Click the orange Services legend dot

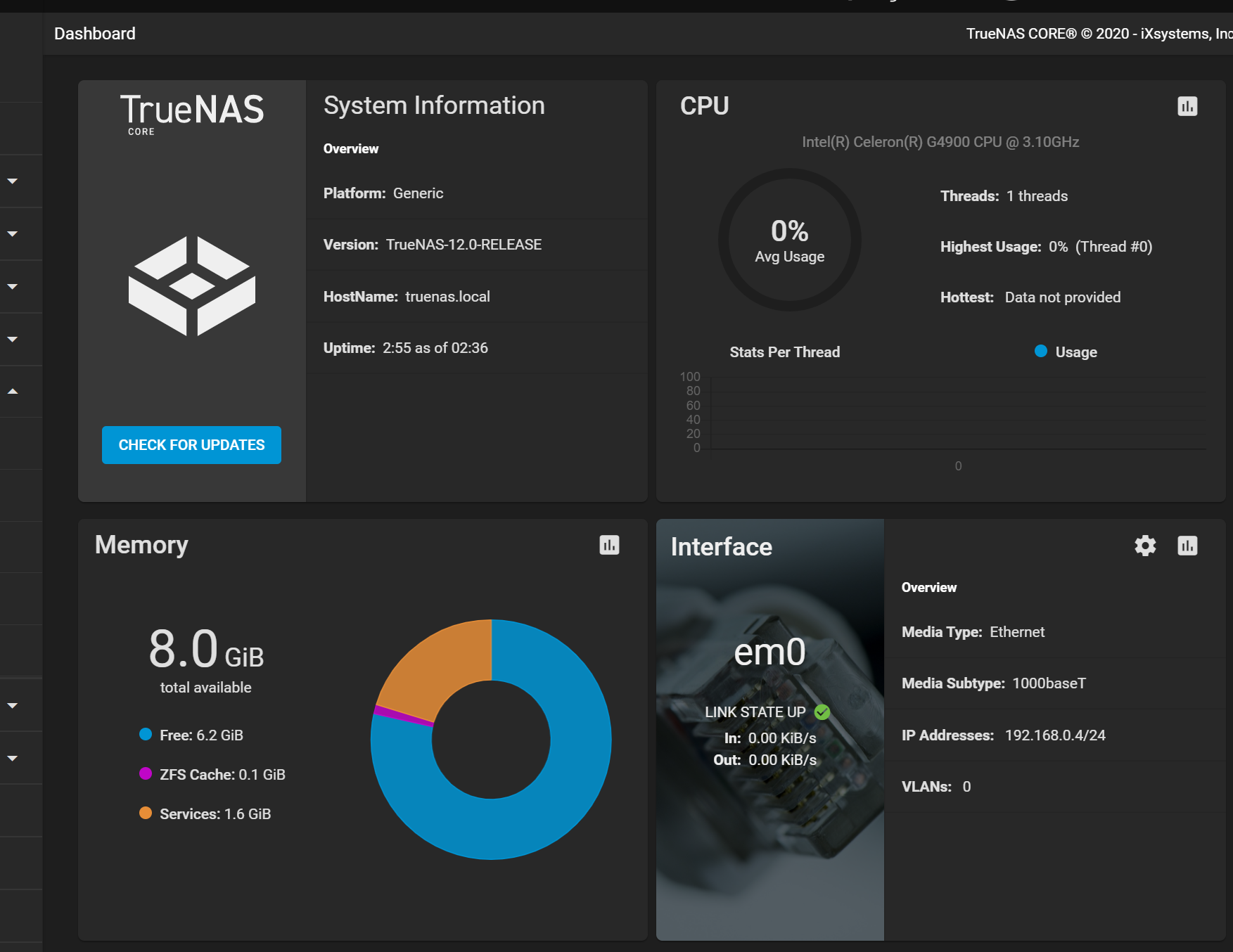tap(146, 813)
